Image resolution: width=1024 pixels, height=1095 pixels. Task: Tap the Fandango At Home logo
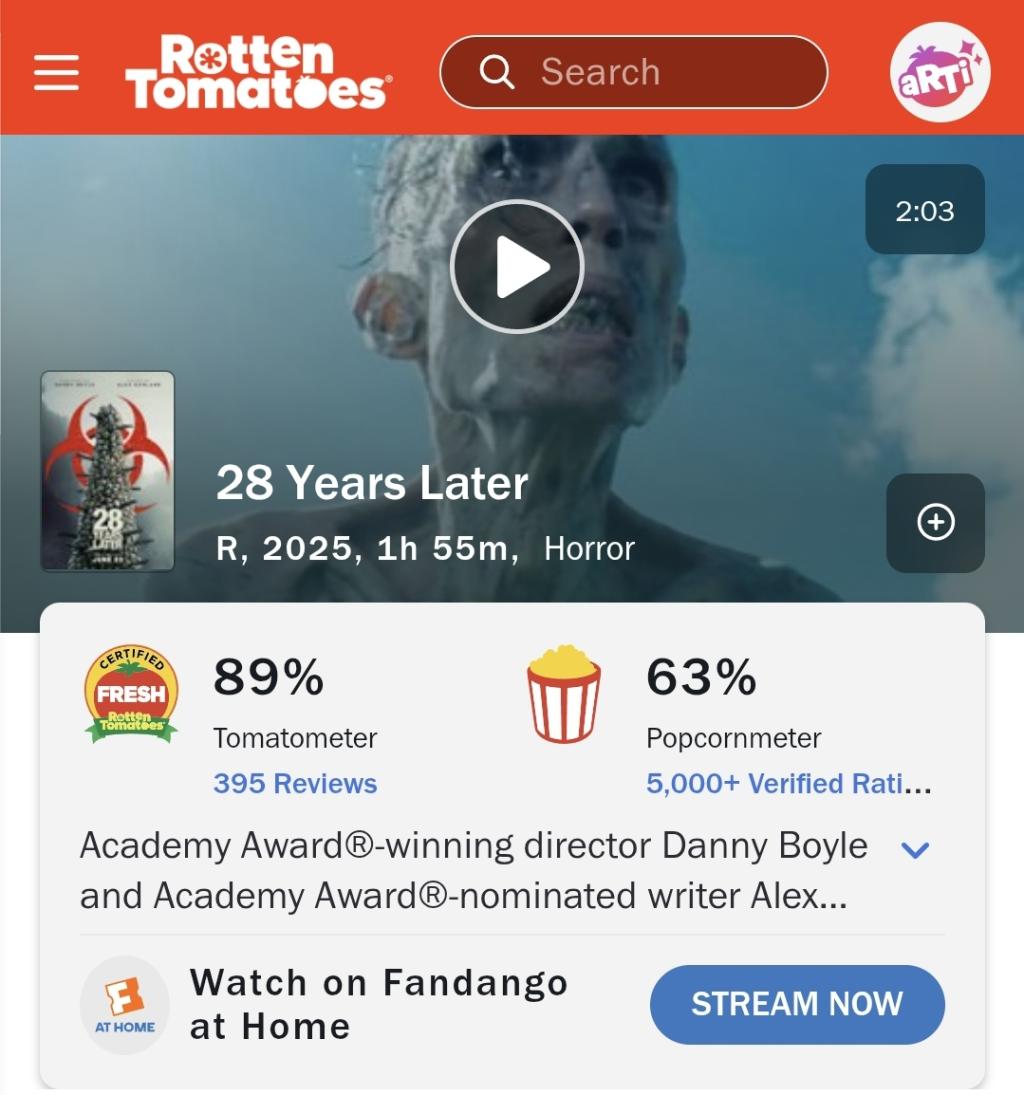(x=124, y=1004)
